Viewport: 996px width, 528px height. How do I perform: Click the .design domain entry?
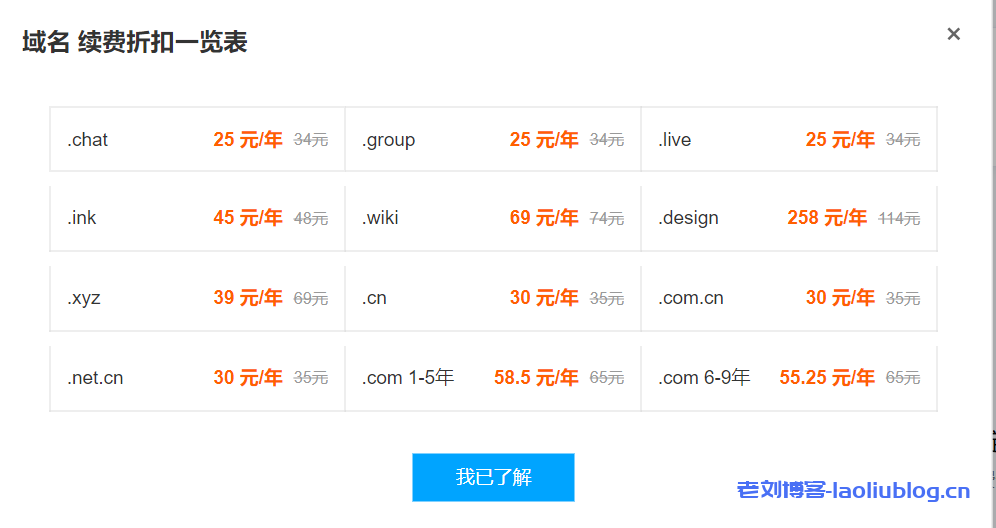click(689, 218)
